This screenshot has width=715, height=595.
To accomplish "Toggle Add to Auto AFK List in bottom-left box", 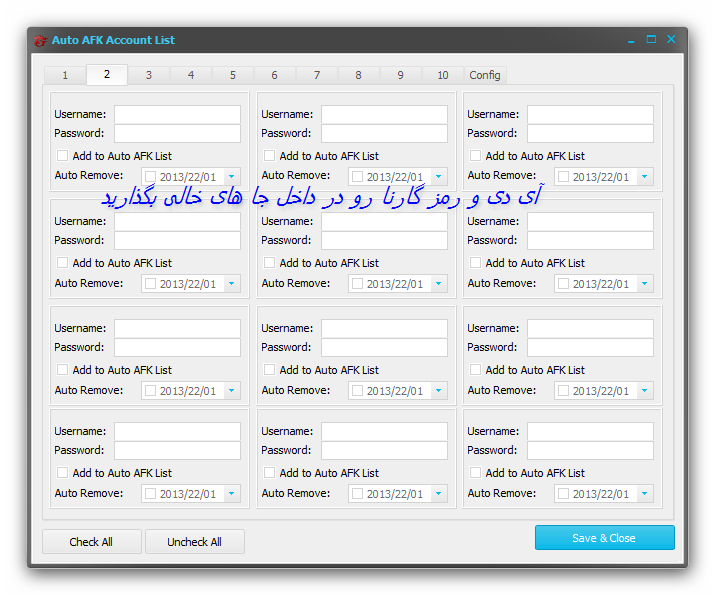I will (x=62, y=473).
